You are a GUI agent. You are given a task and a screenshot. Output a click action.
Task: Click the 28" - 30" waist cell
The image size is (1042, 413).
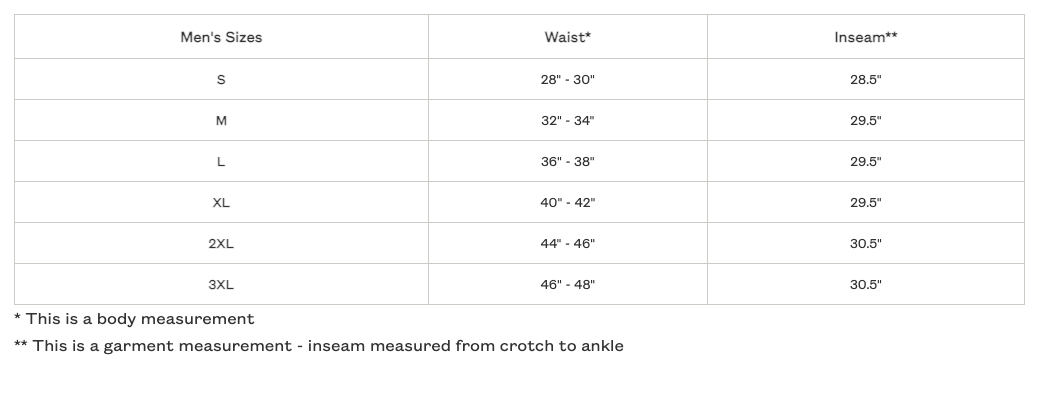pos(568,79)
